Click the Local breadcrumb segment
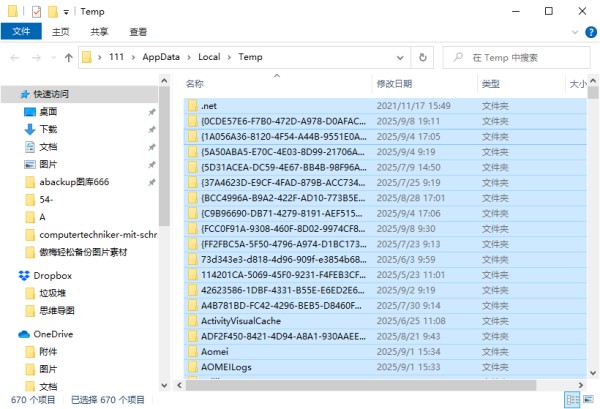Viewport: 600px width, 409px height. click(x=209, y=57)
